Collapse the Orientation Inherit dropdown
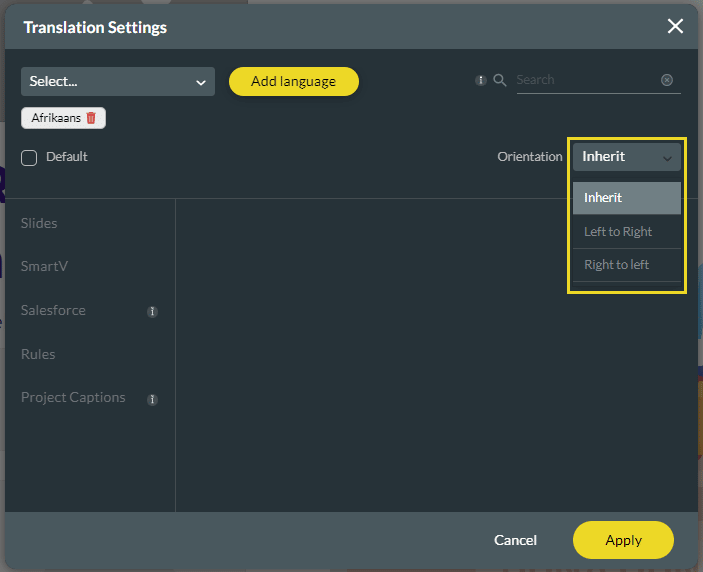This screenshot has height=572, width=703. (626, 157)
